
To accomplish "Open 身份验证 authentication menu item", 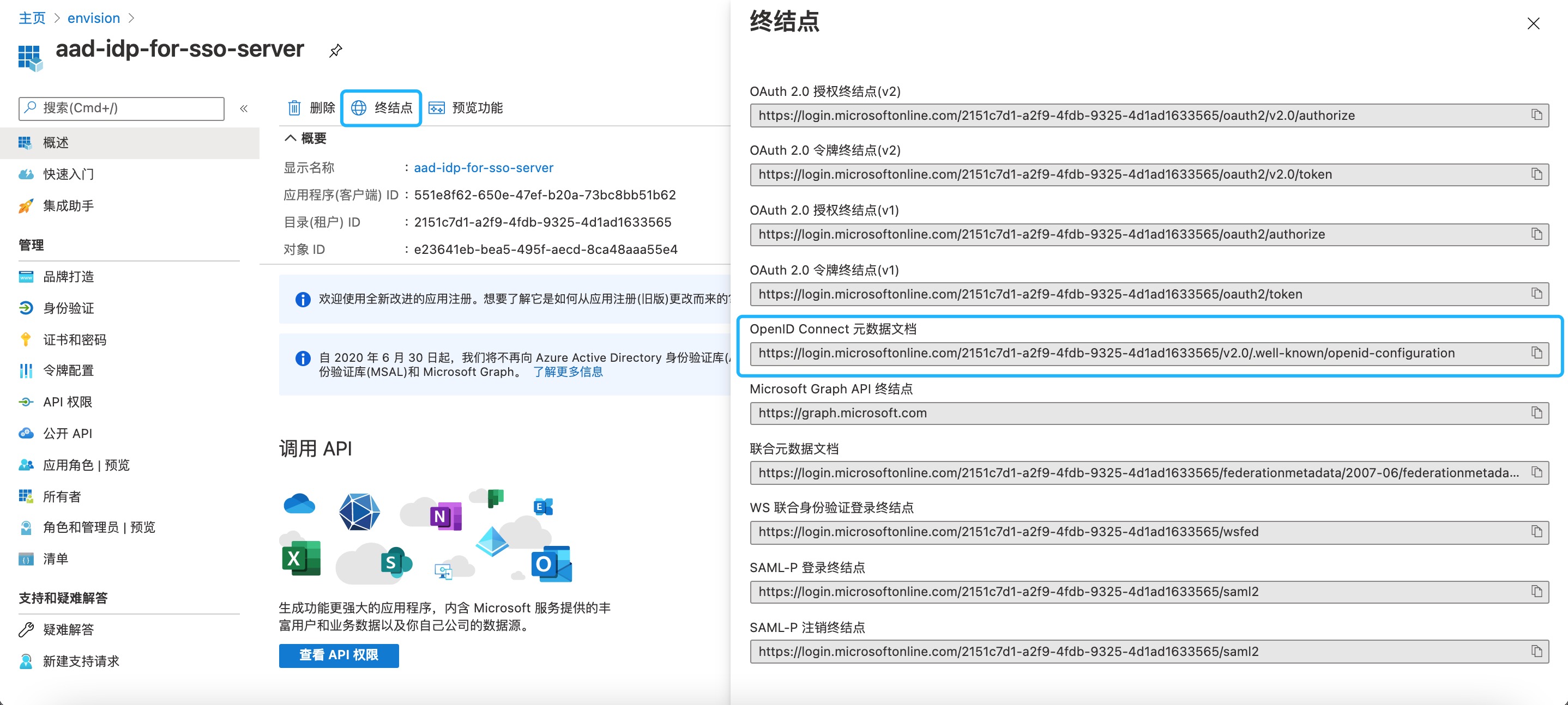I will 68,308.
